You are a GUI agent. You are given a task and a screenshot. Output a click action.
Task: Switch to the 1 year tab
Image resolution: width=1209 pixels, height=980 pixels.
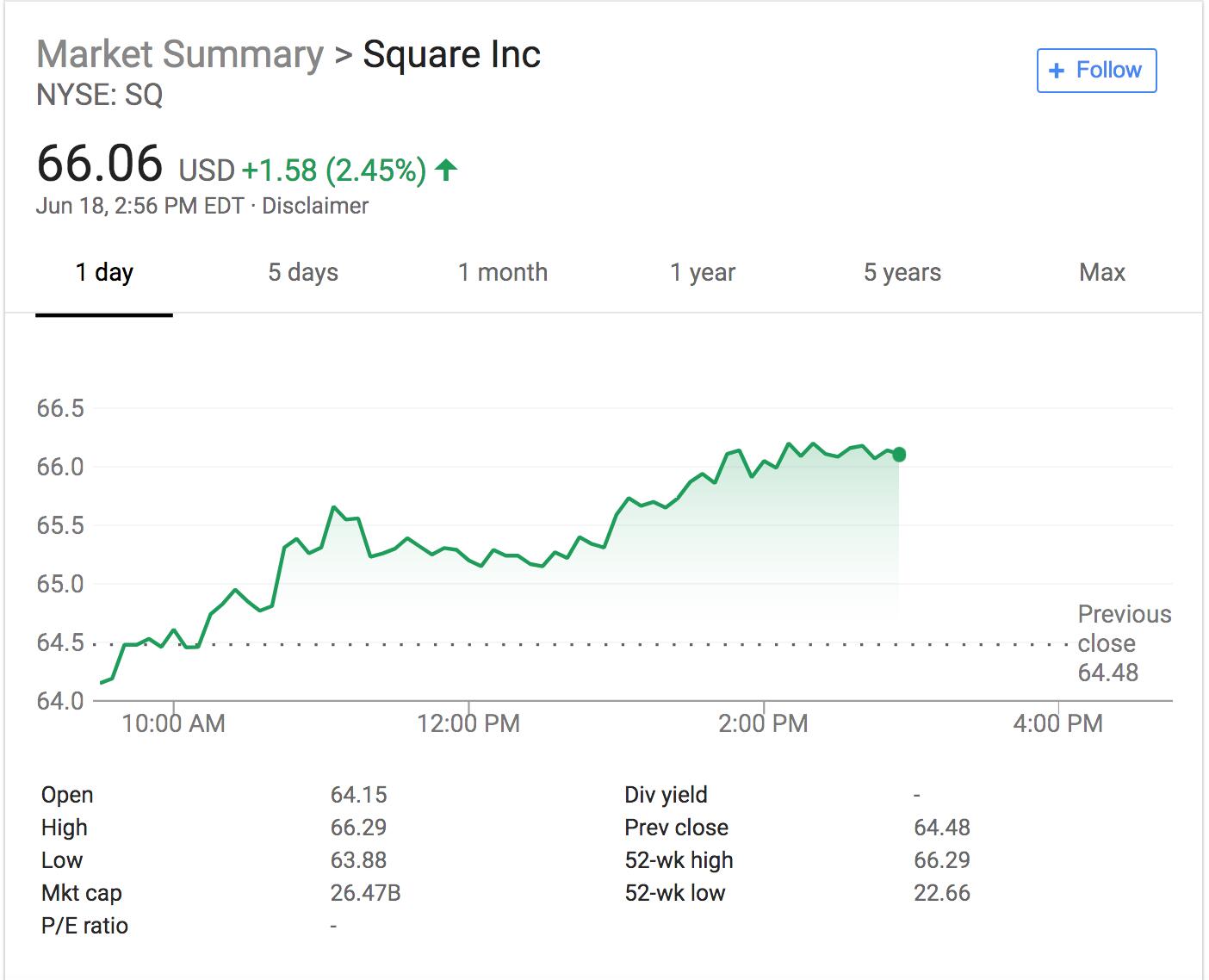coord(703,272)
